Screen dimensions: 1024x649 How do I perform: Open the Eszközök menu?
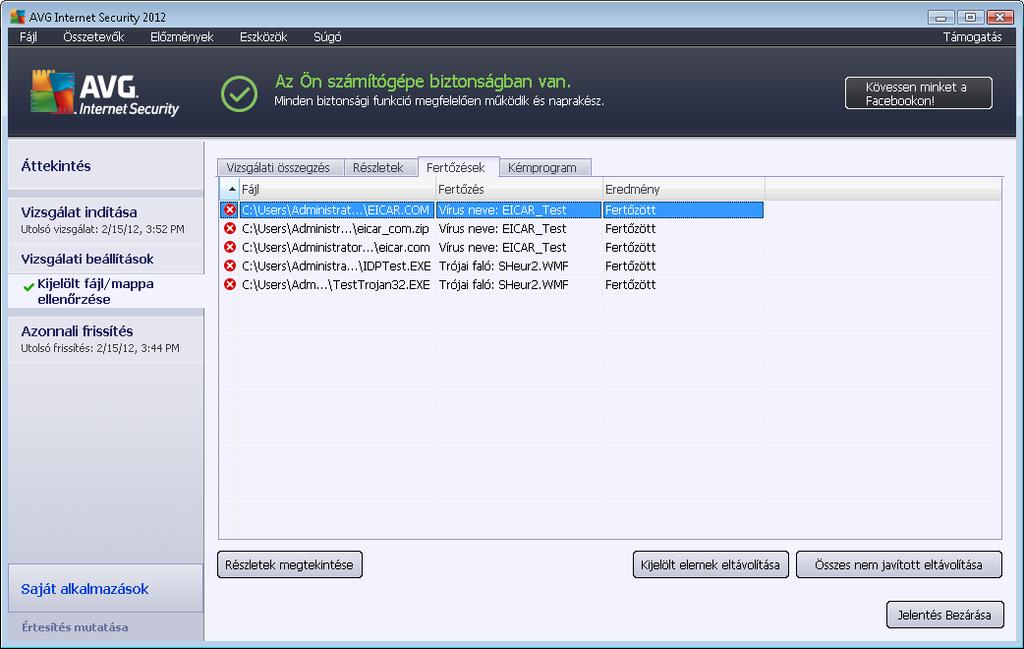tap(263, 37)
